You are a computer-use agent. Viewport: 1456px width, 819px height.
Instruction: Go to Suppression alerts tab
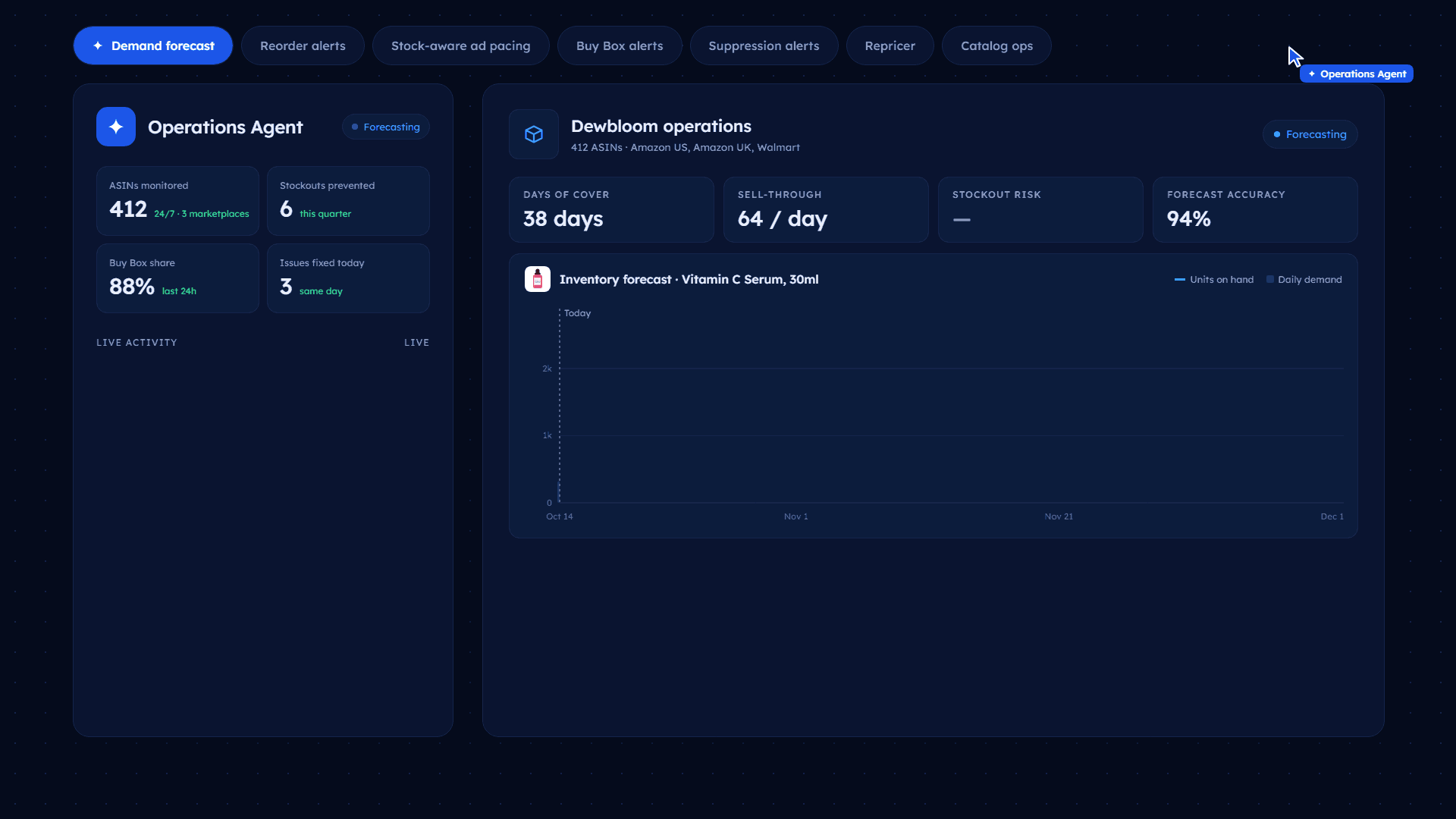coord(764,45)
